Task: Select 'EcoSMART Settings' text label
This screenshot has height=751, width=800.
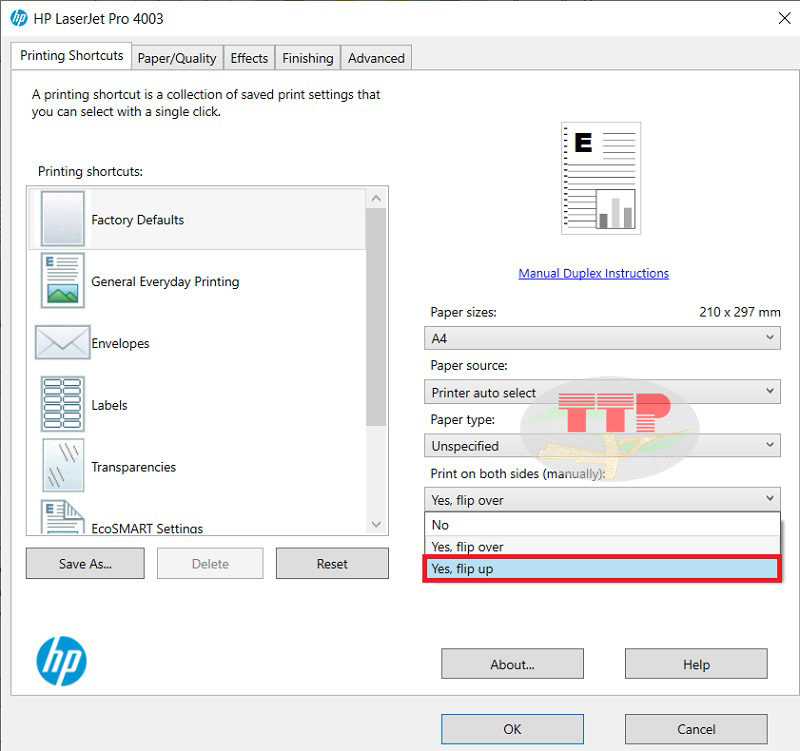Action: (x=147, y=528)
